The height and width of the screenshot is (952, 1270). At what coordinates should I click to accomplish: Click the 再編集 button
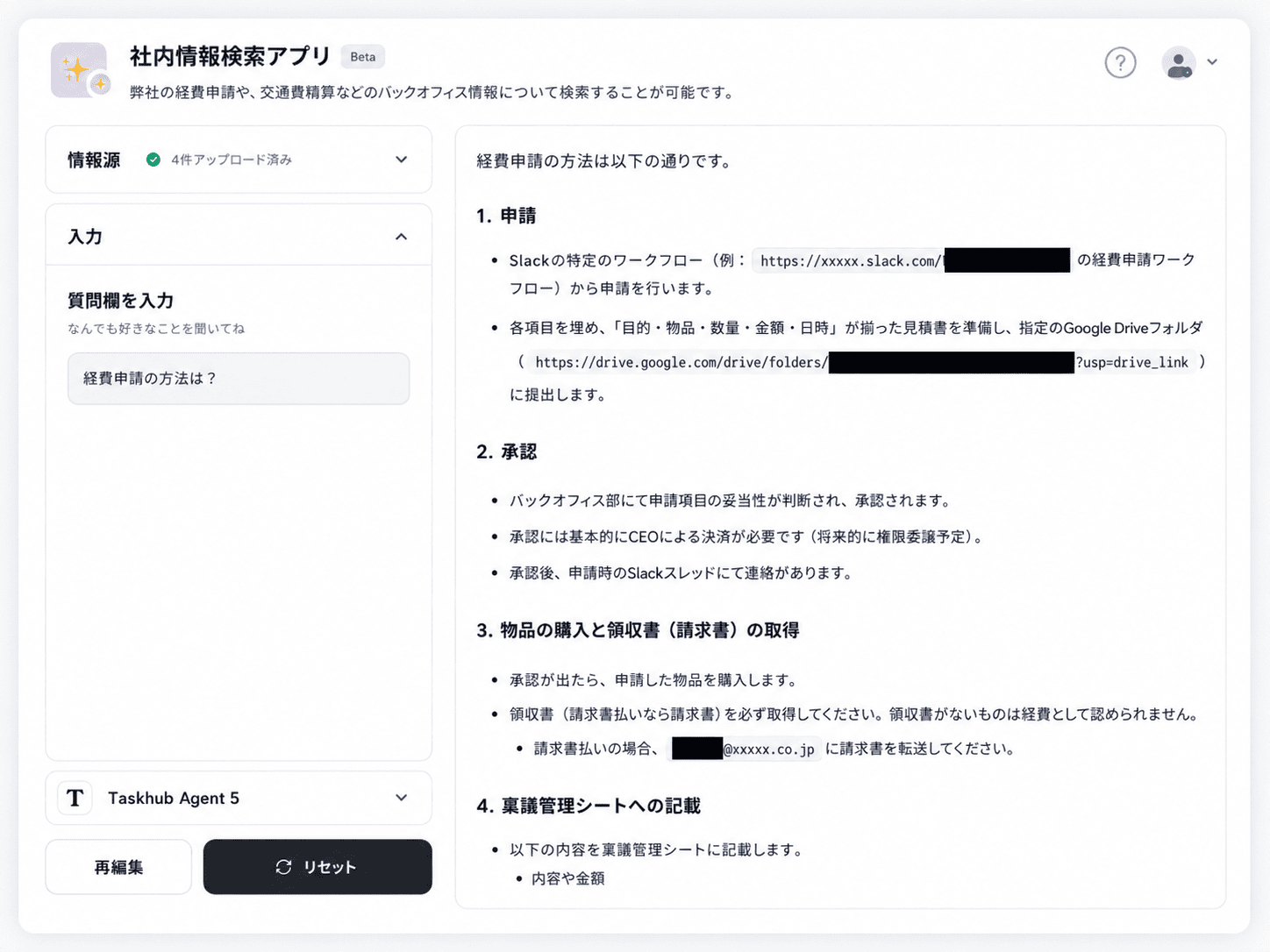click(118, 867)
